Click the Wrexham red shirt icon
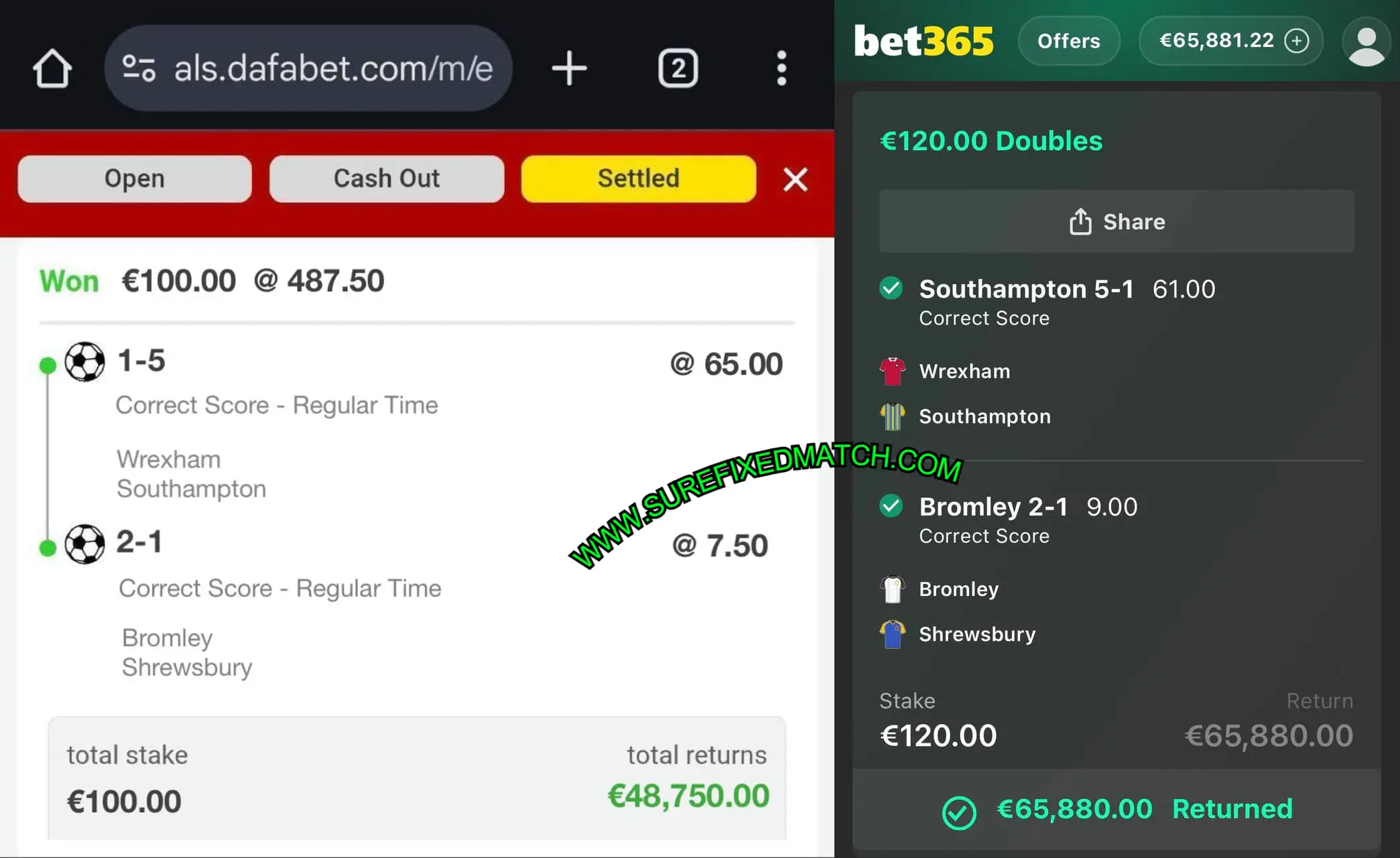The image size is (1400, 858). point(893,371)
